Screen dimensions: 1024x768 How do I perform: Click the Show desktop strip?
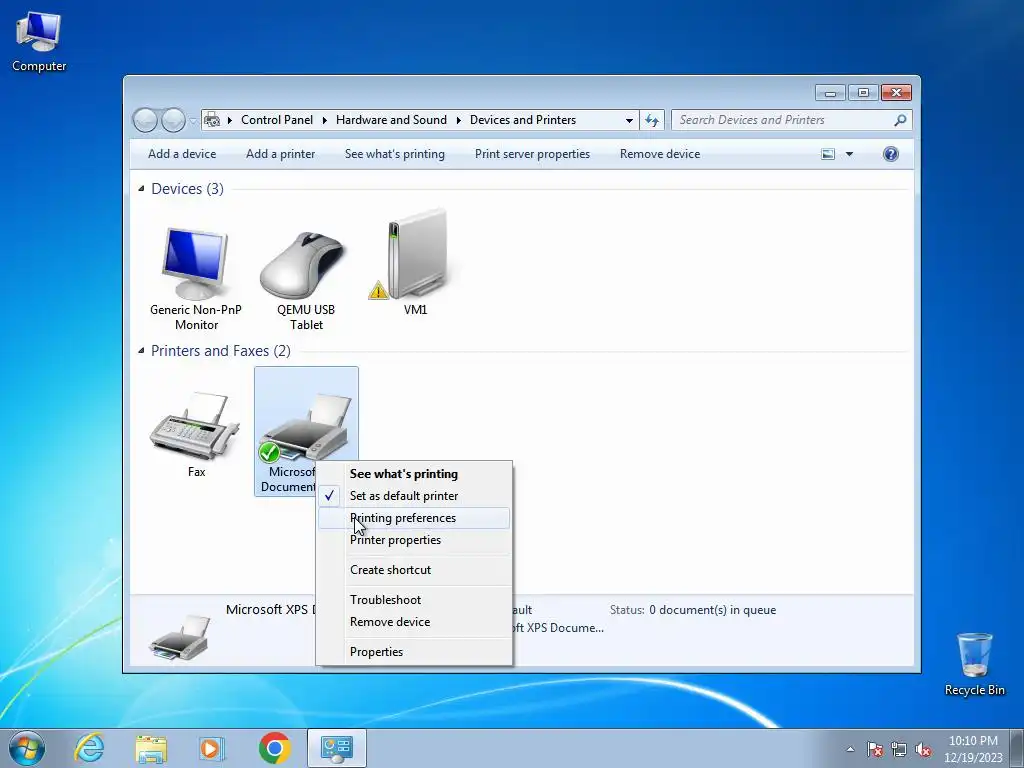(1017, 748)
